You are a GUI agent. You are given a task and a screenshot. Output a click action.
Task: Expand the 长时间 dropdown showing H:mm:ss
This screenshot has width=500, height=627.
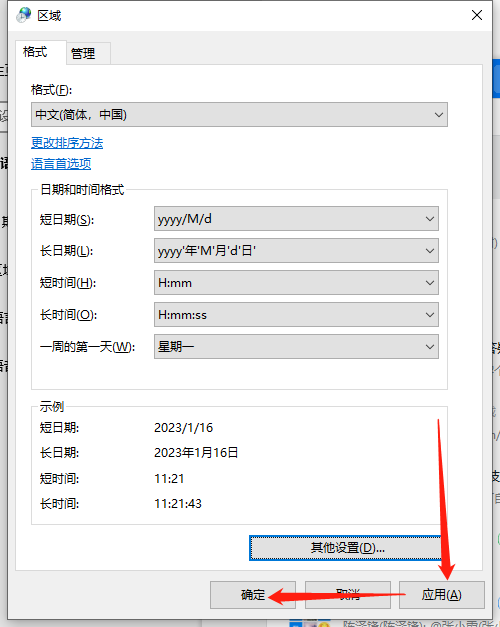click(x=296, y=315)
